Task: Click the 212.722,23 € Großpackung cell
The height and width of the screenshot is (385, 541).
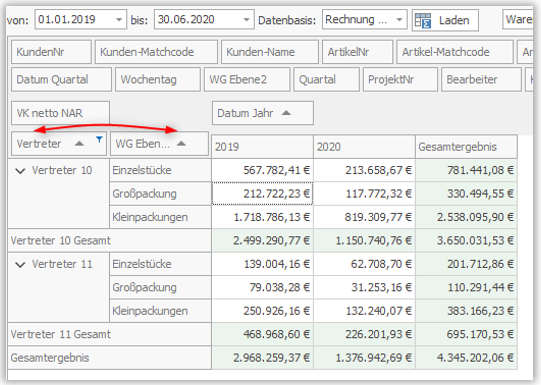Action: click(263, 194)
